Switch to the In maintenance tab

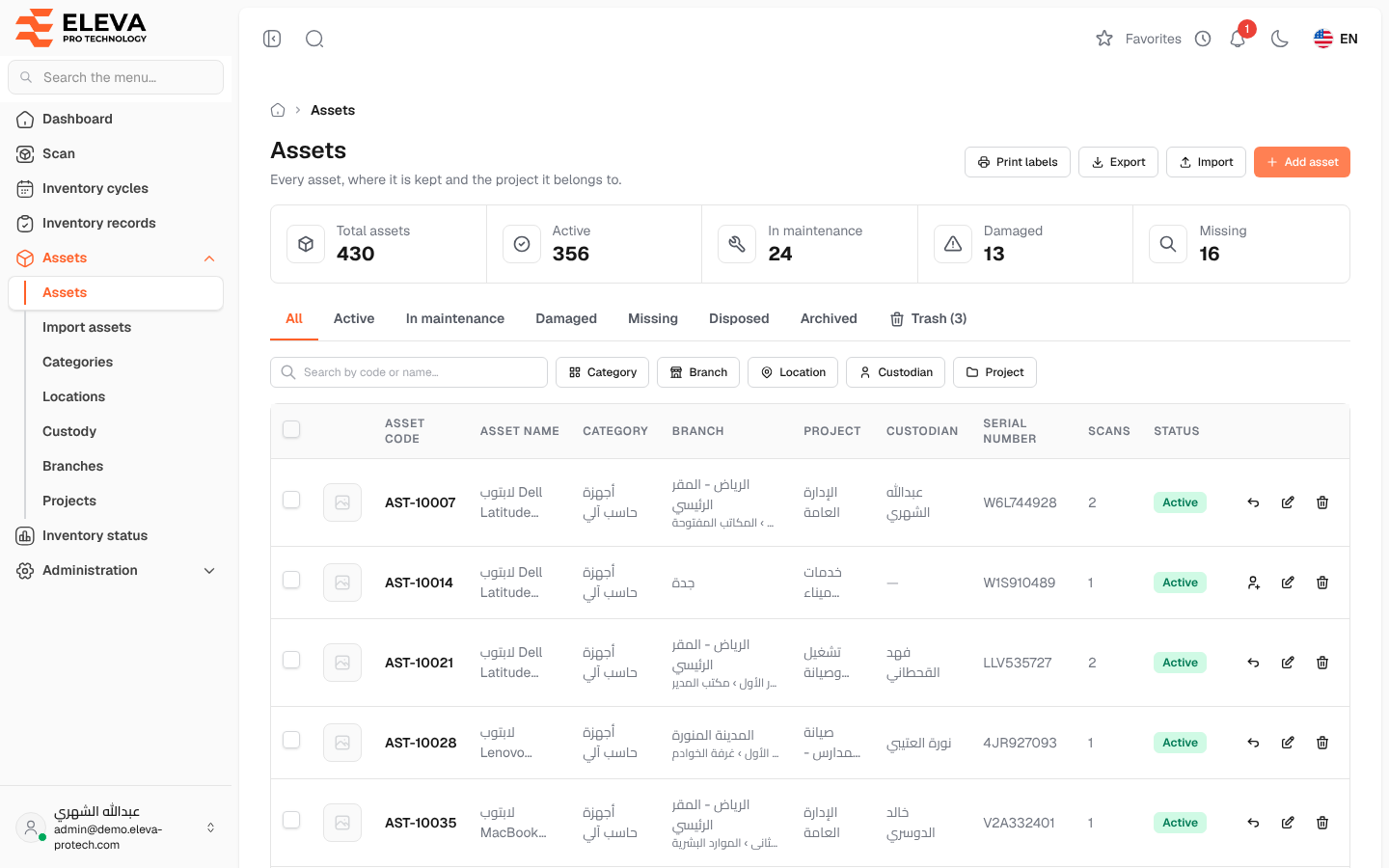click(x=455, y=318)
